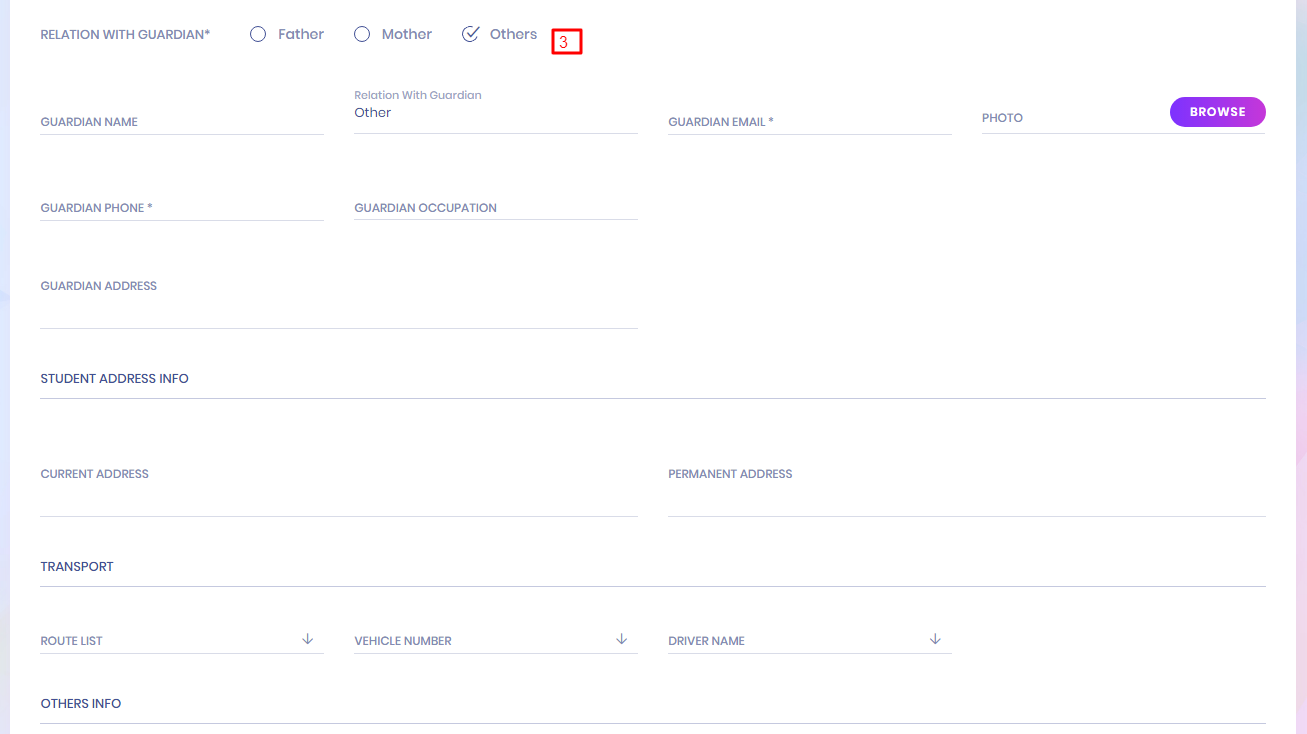
Task: Focus the Guardian Email input
Action: click(x=809, y=121)
